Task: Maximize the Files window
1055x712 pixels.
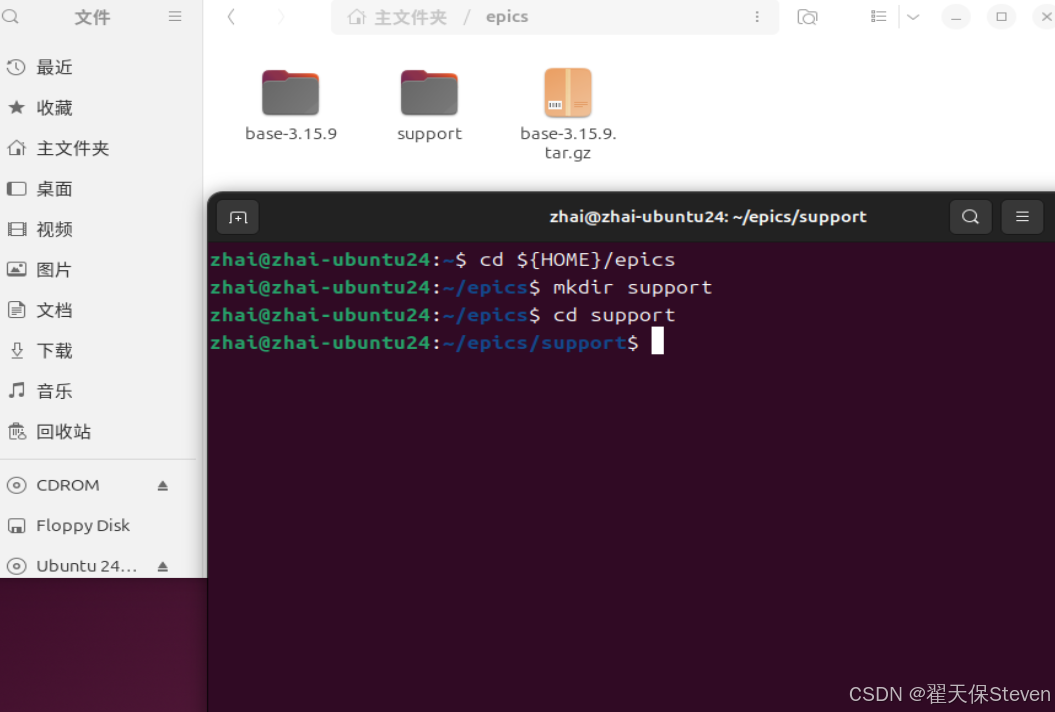Action: pos(1001,17)
